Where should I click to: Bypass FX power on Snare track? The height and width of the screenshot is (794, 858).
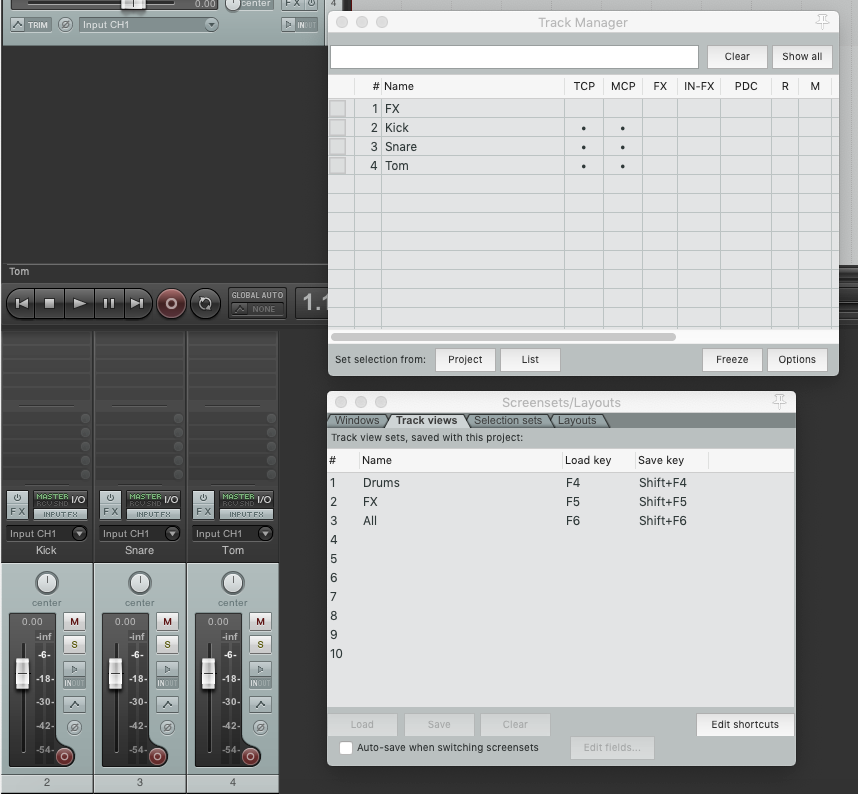111,497
